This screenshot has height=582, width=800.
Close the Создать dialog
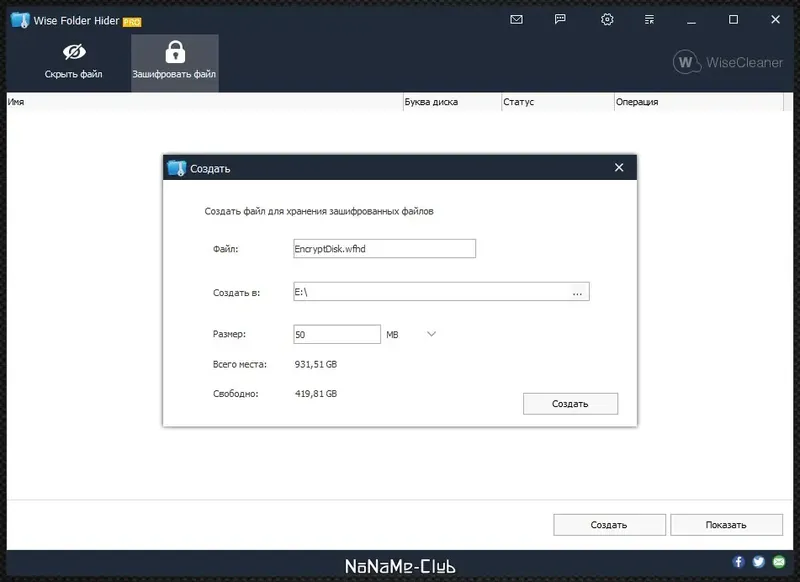[619, 167]
